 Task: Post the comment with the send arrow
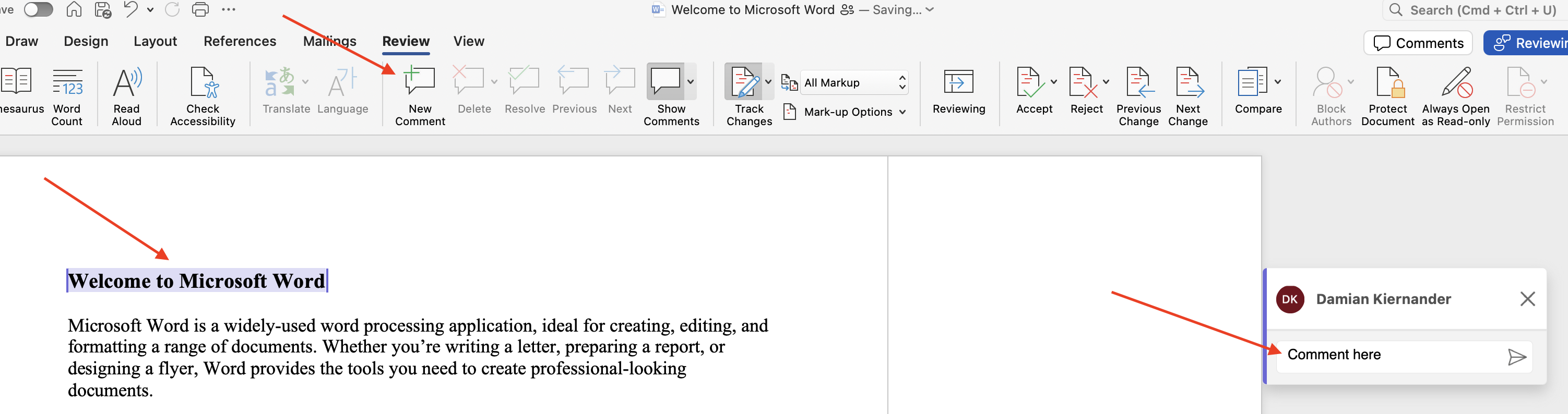(1517, 357)
